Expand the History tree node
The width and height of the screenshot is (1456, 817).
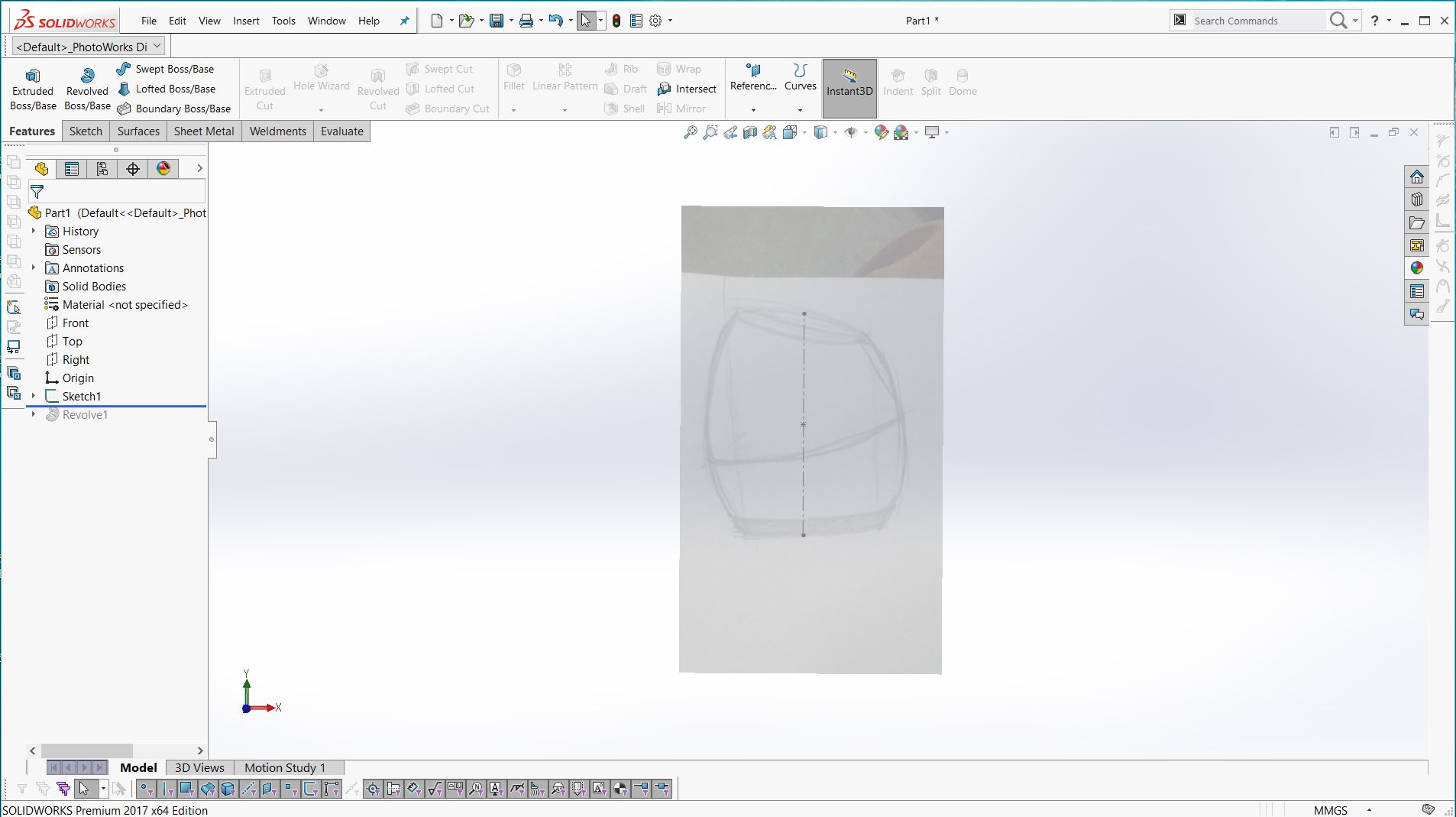34,231
